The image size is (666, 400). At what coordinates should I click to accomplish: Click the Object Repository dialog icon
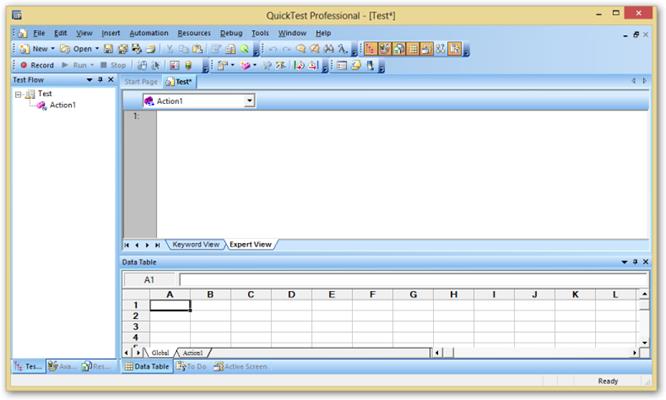click(341, 65)
